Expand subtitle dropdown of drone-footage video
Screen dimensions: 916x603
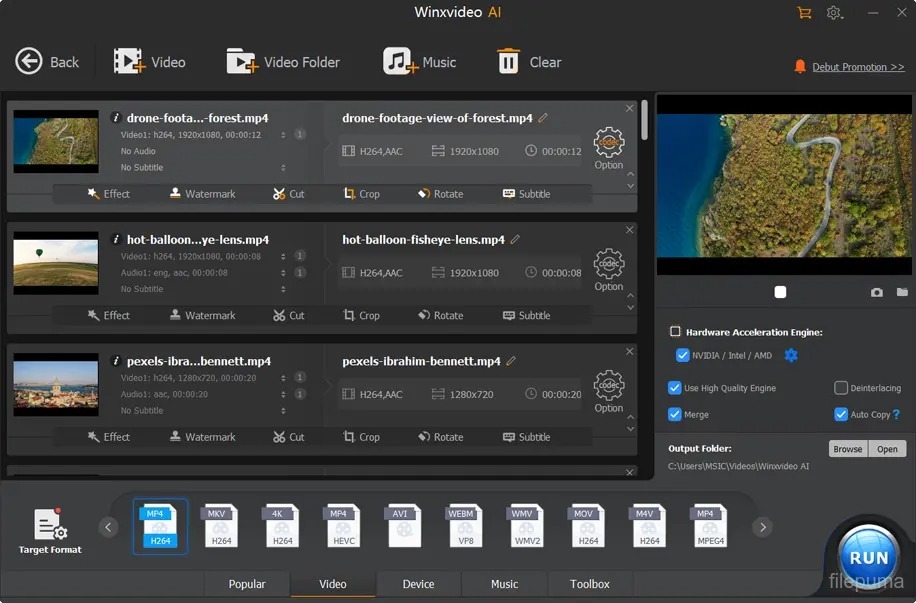(x=283, y=168)
